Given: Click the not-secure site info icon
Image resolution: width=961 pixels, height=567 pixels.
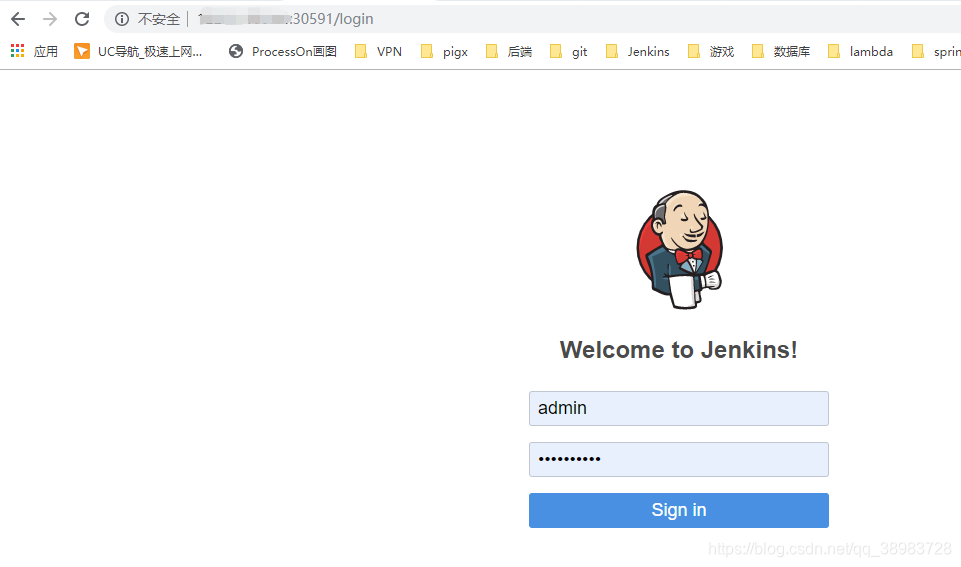Looking at the screenshot, I should 122,19.
